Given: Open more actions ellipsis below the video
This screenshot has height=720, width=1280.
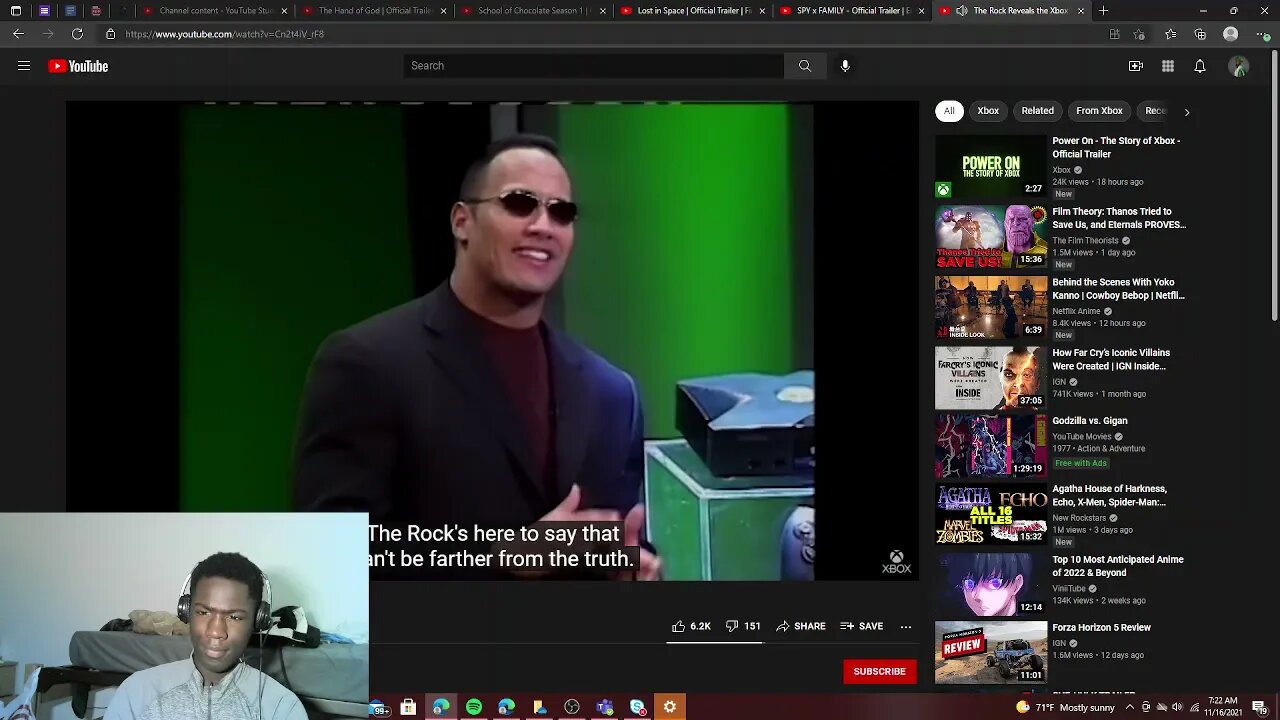Looking at the screenshot, I should tap(906, 627).
